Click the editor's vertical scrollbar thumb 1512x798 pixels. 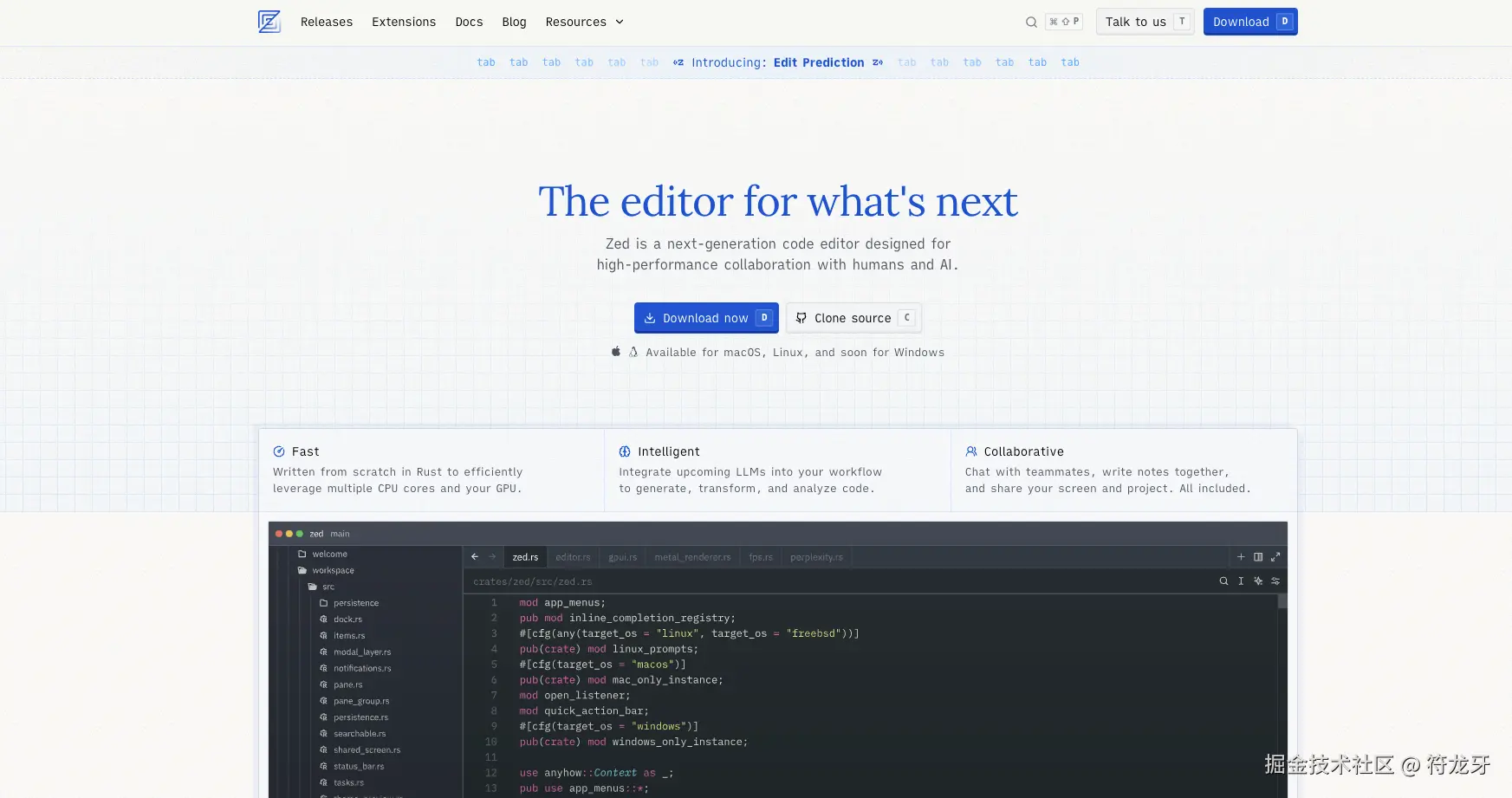[1282, 601]
